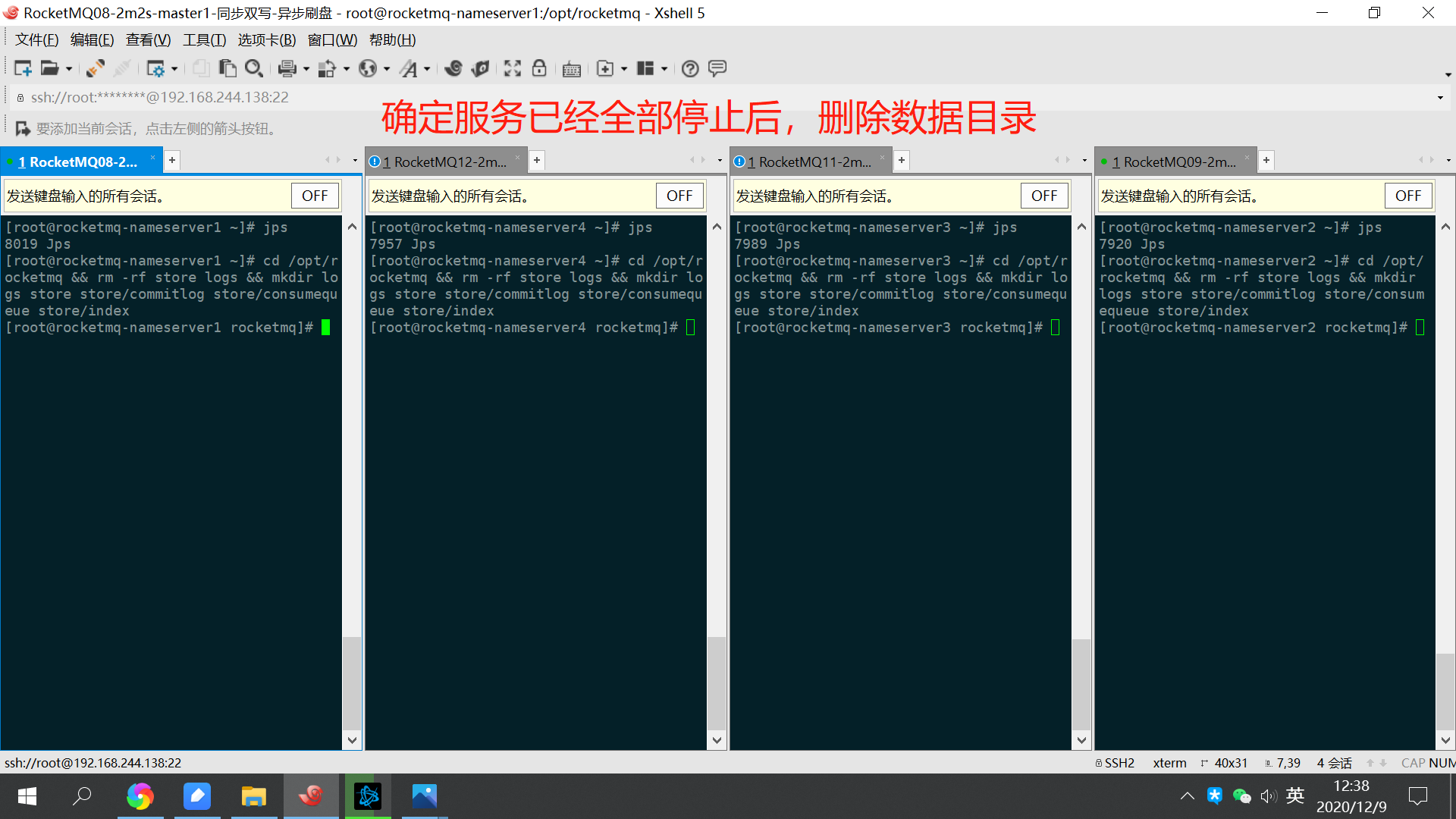
Task: Open the 选项卡(B) menu
Action: point(267,40)
